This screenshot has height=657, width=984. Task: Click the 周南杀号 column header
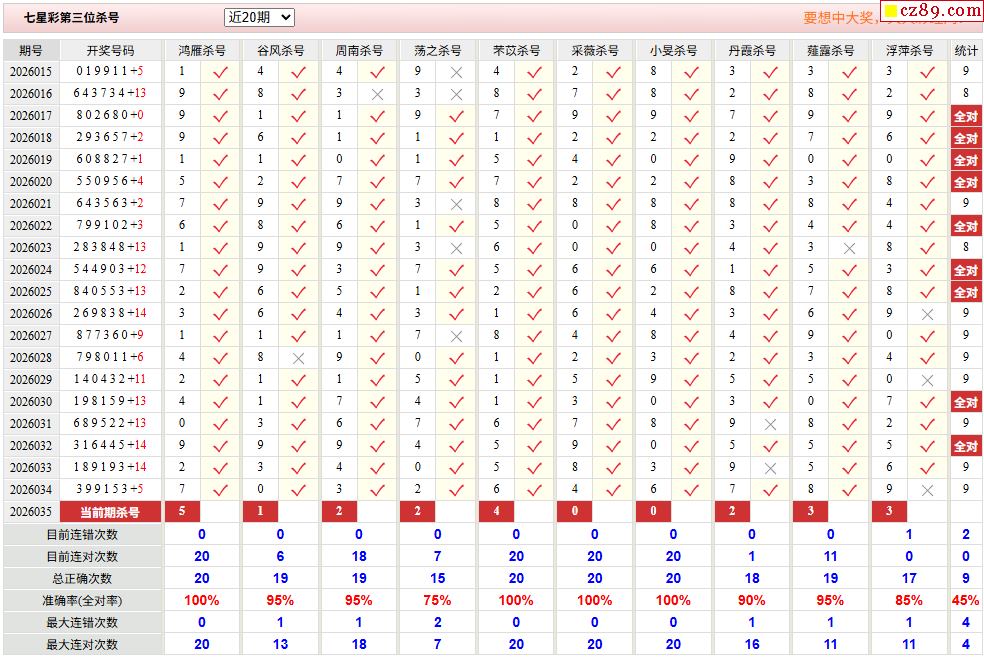point(359,50)
